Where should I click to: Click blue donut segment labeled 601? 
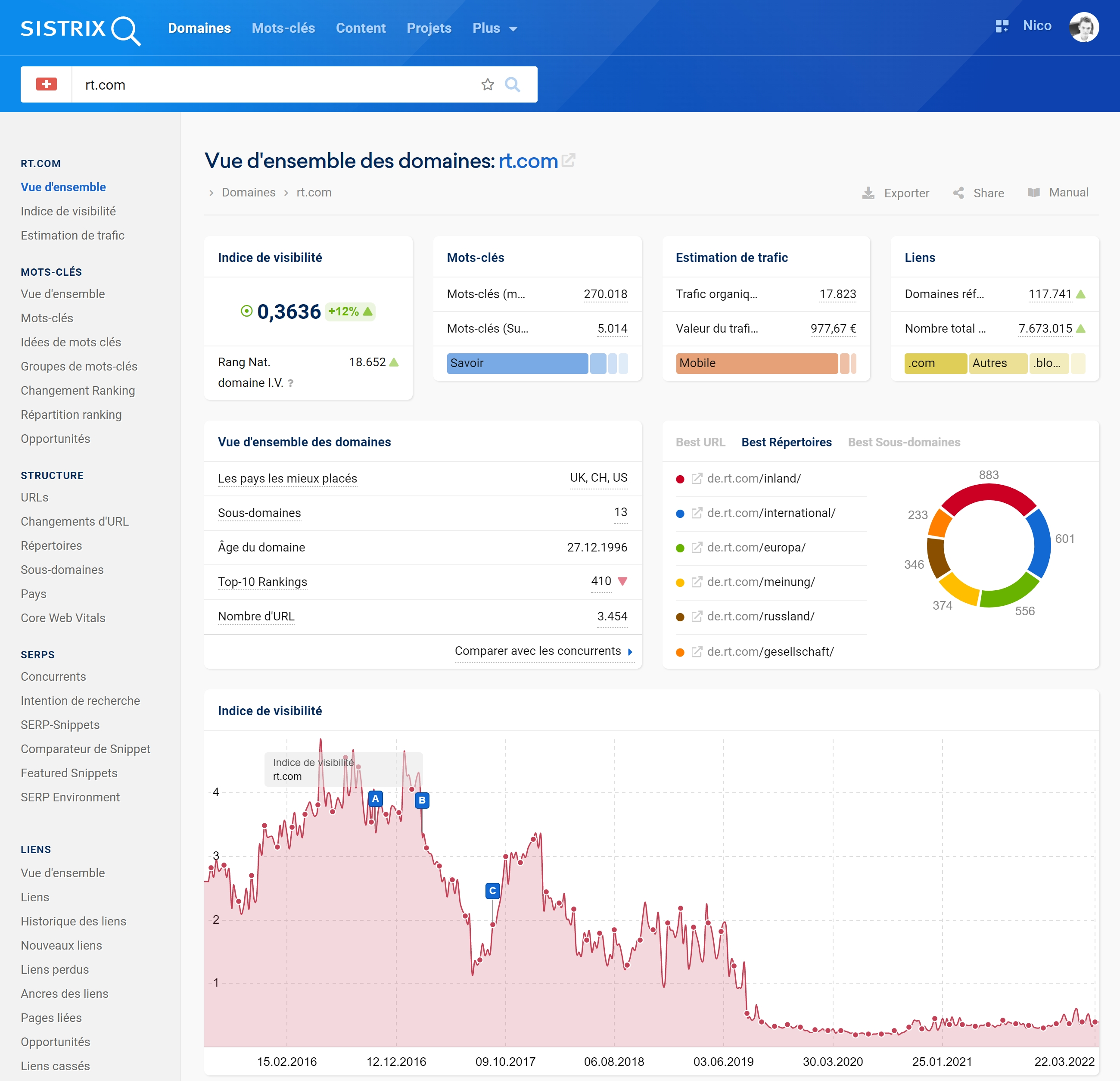point(1041,543)
